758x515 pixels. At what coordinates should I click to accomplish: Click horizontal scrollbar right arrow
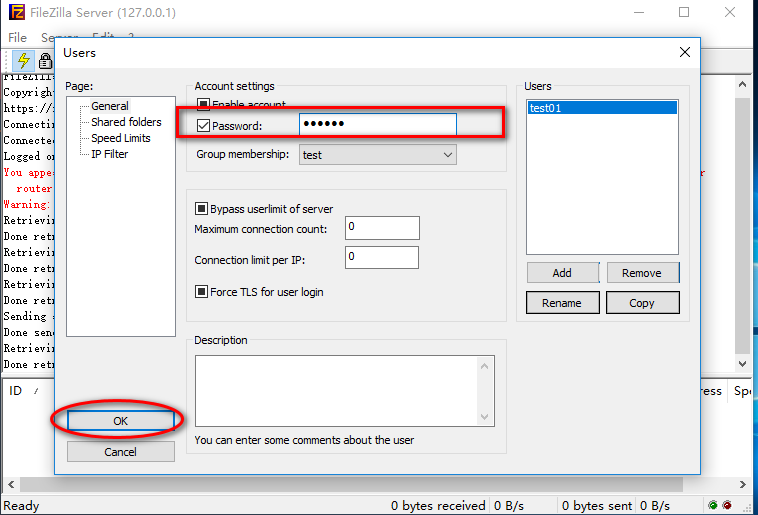(743, 484)
